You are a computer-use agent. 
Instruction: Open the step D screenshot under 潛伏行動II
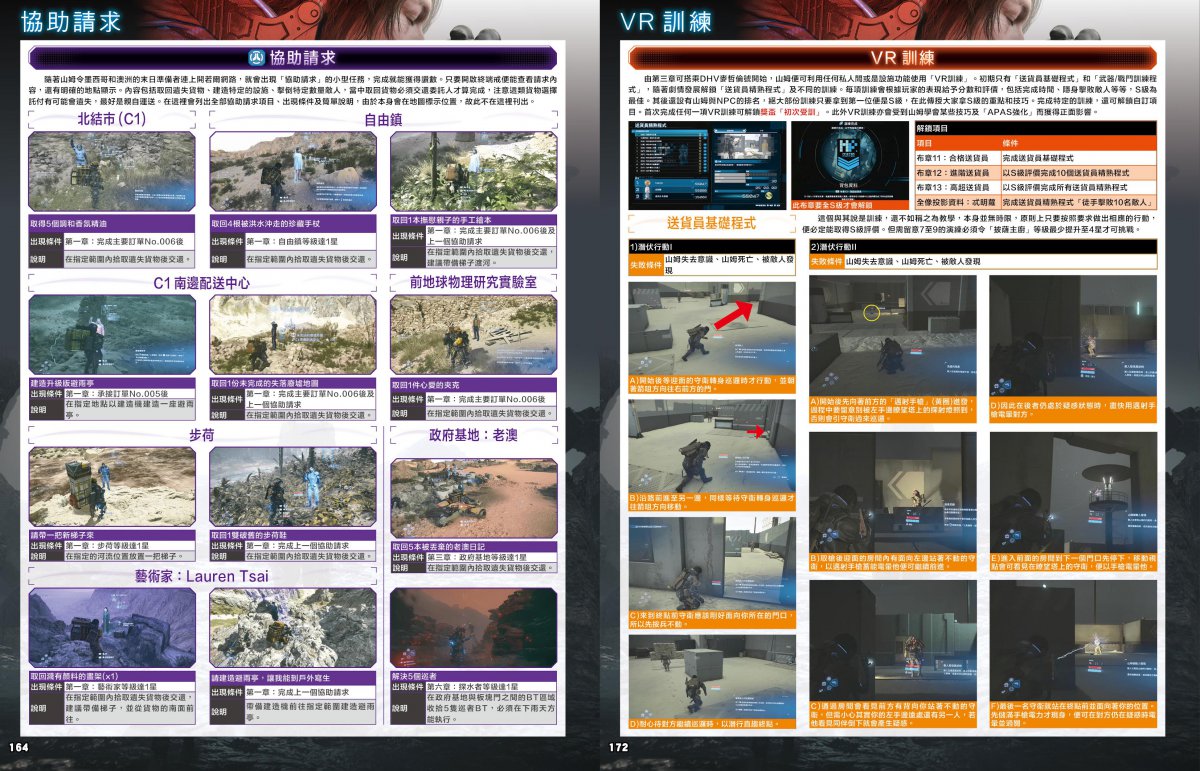click(x=1073, y=336)
